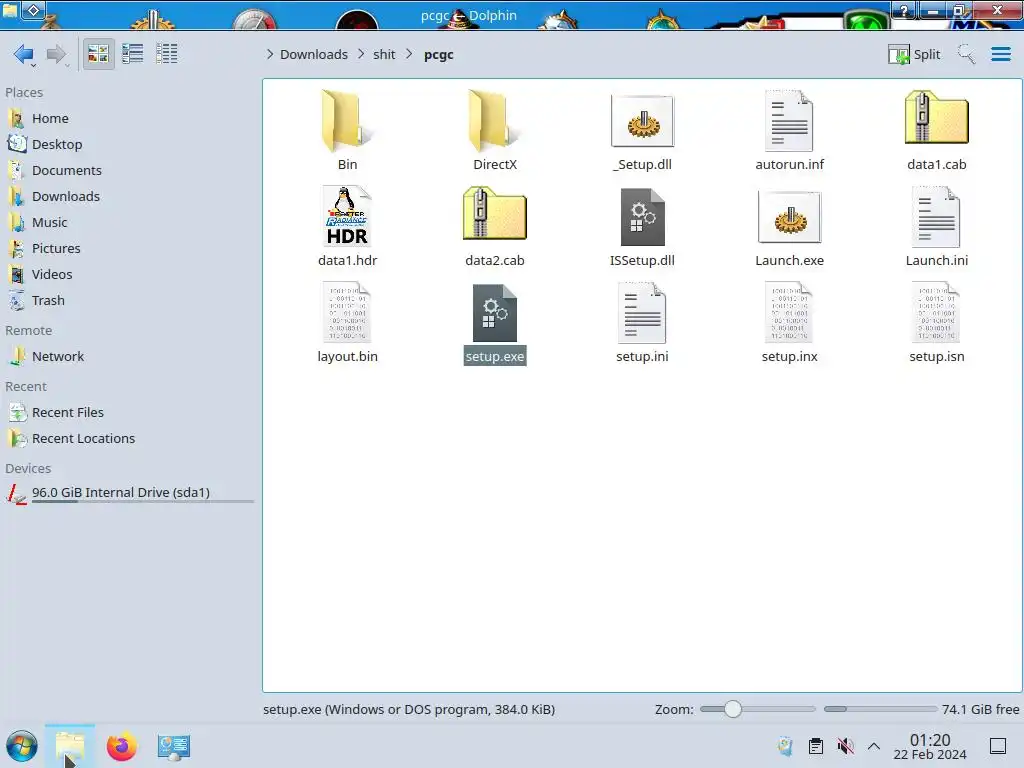Select the setup.exe file icon
Viewport: 1024px width, 768px height.
494,313
